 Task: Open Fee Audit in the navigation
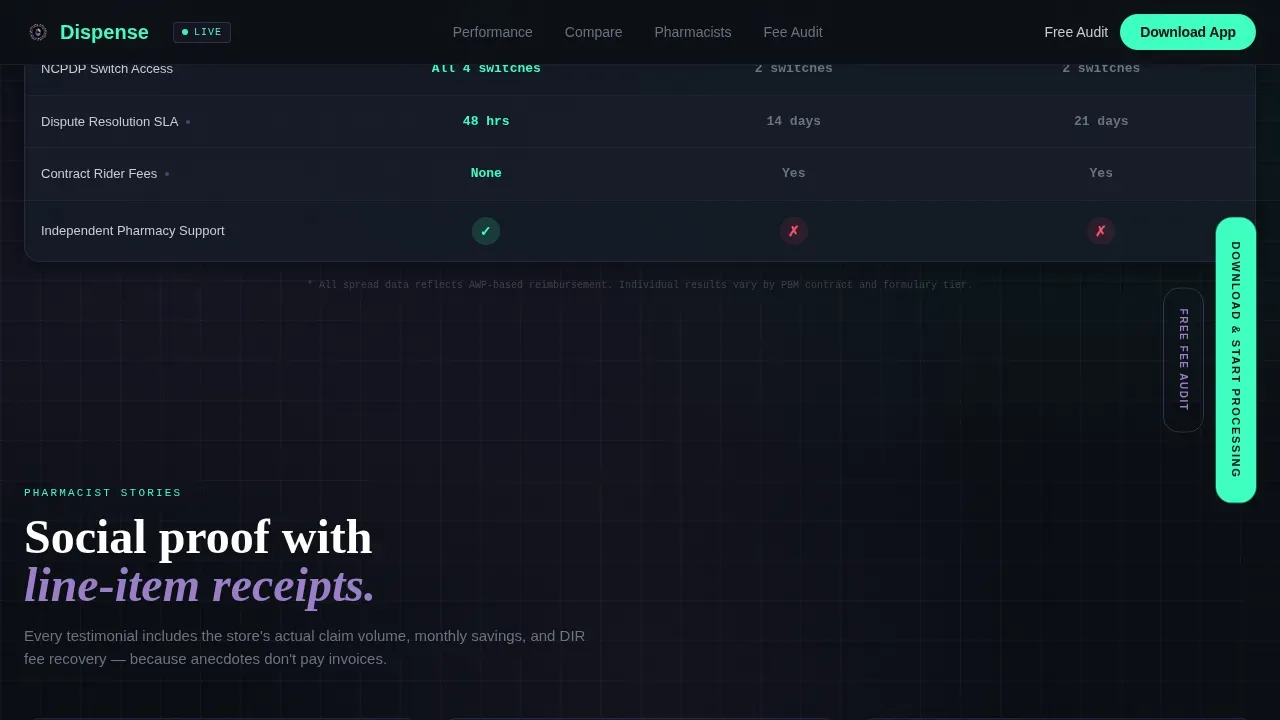coord(793,32)
